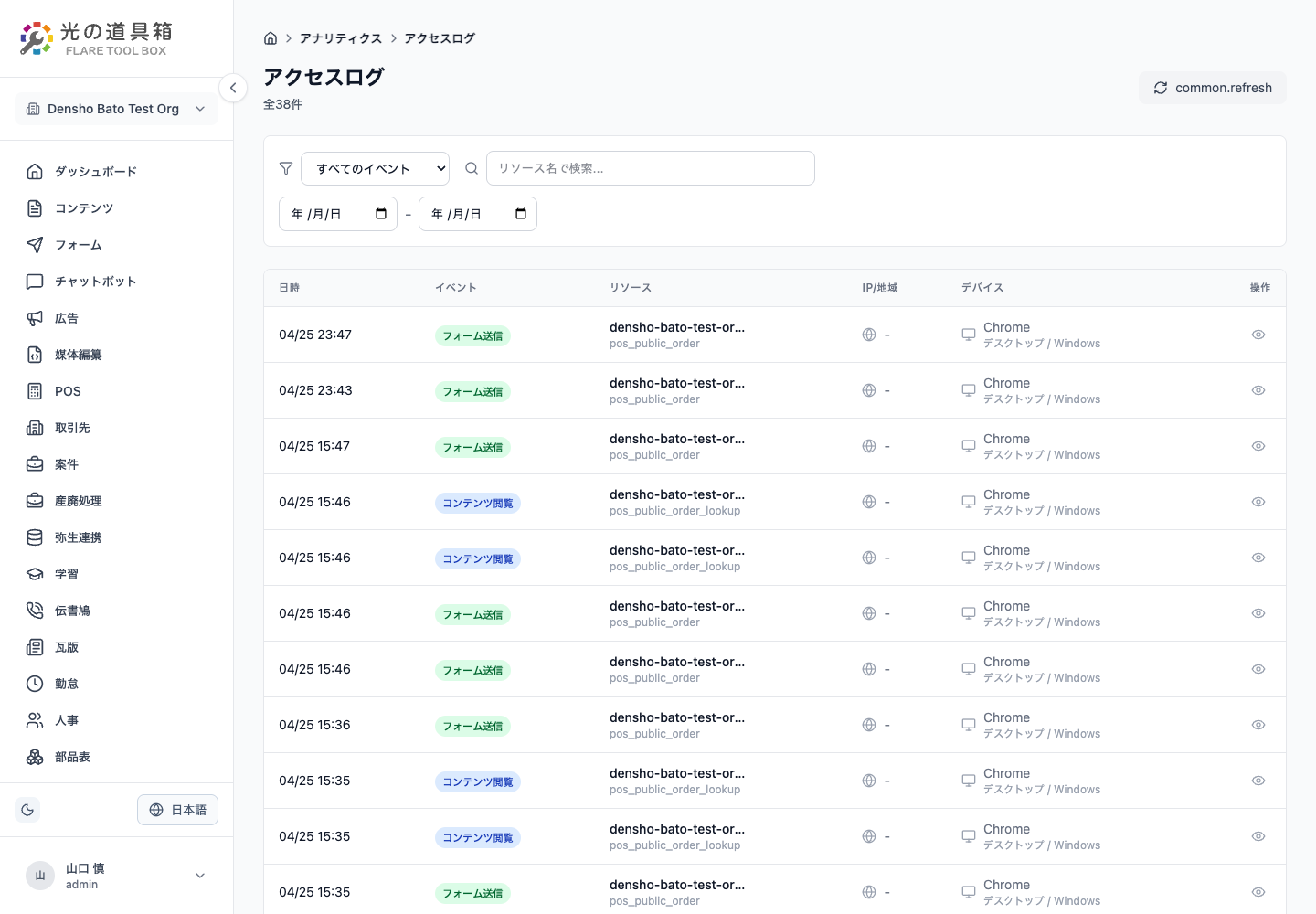Click the イベント column header
The image size is (1316, 914).
(x=456, y=288)
